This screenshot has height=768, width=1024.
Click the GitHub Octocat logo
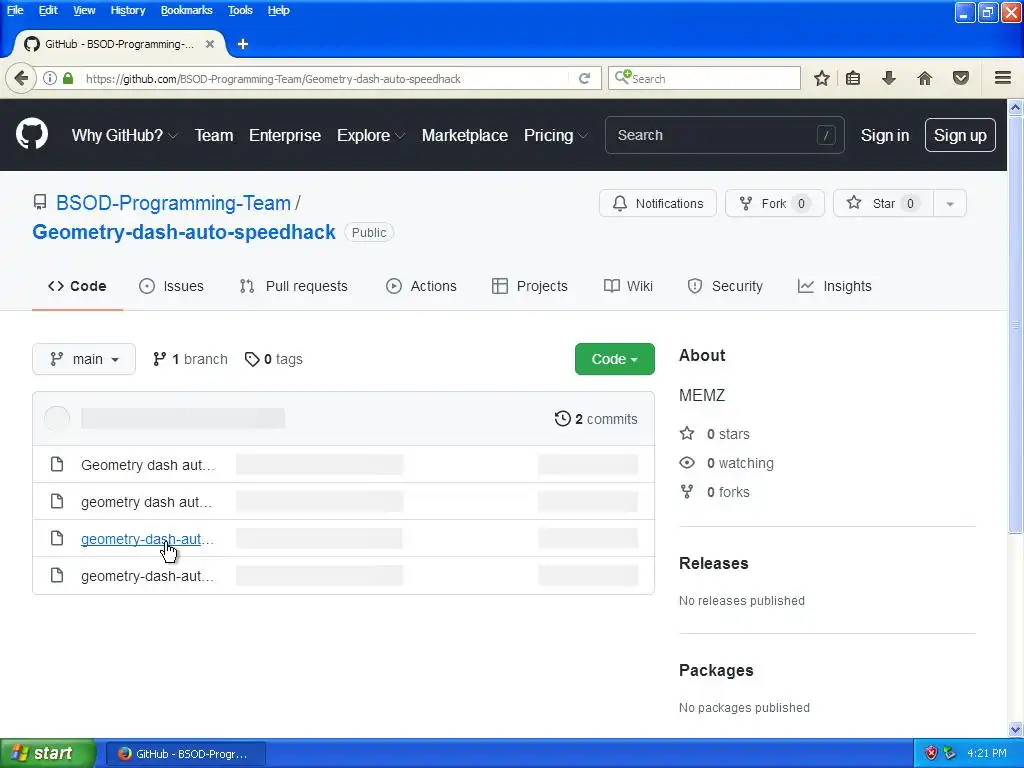click(31, 135)
